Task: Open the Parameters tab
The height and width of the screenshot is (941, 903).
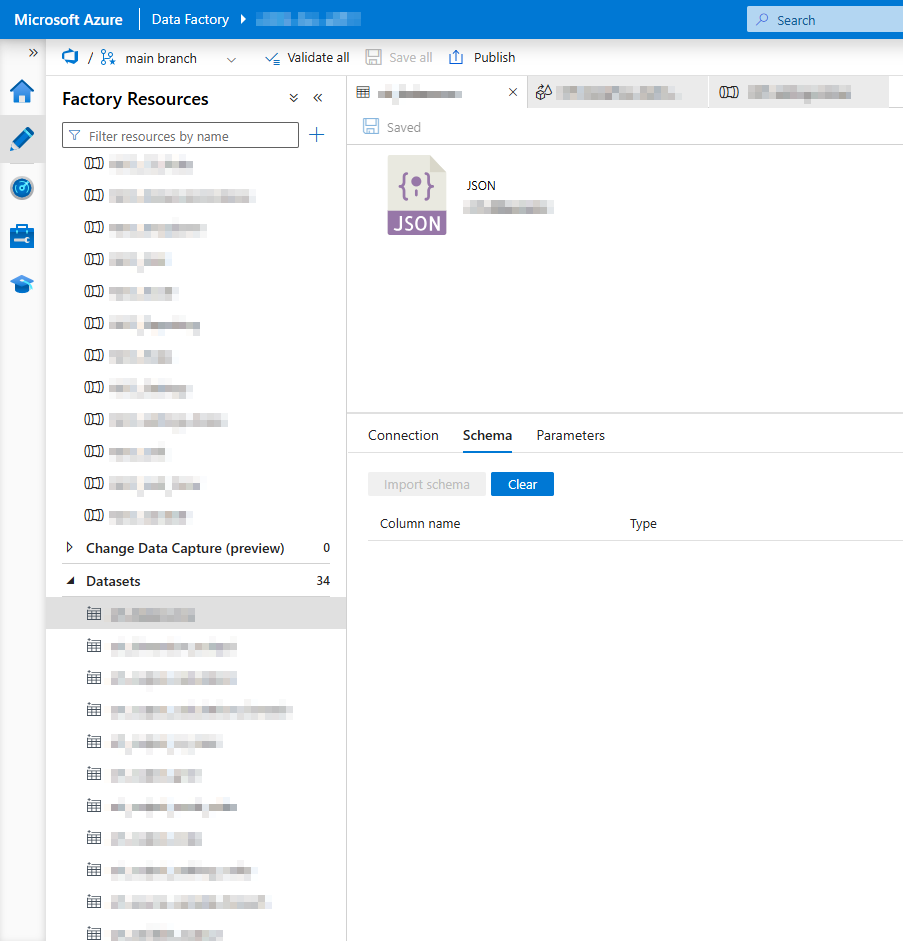Action: click(571, 436)
